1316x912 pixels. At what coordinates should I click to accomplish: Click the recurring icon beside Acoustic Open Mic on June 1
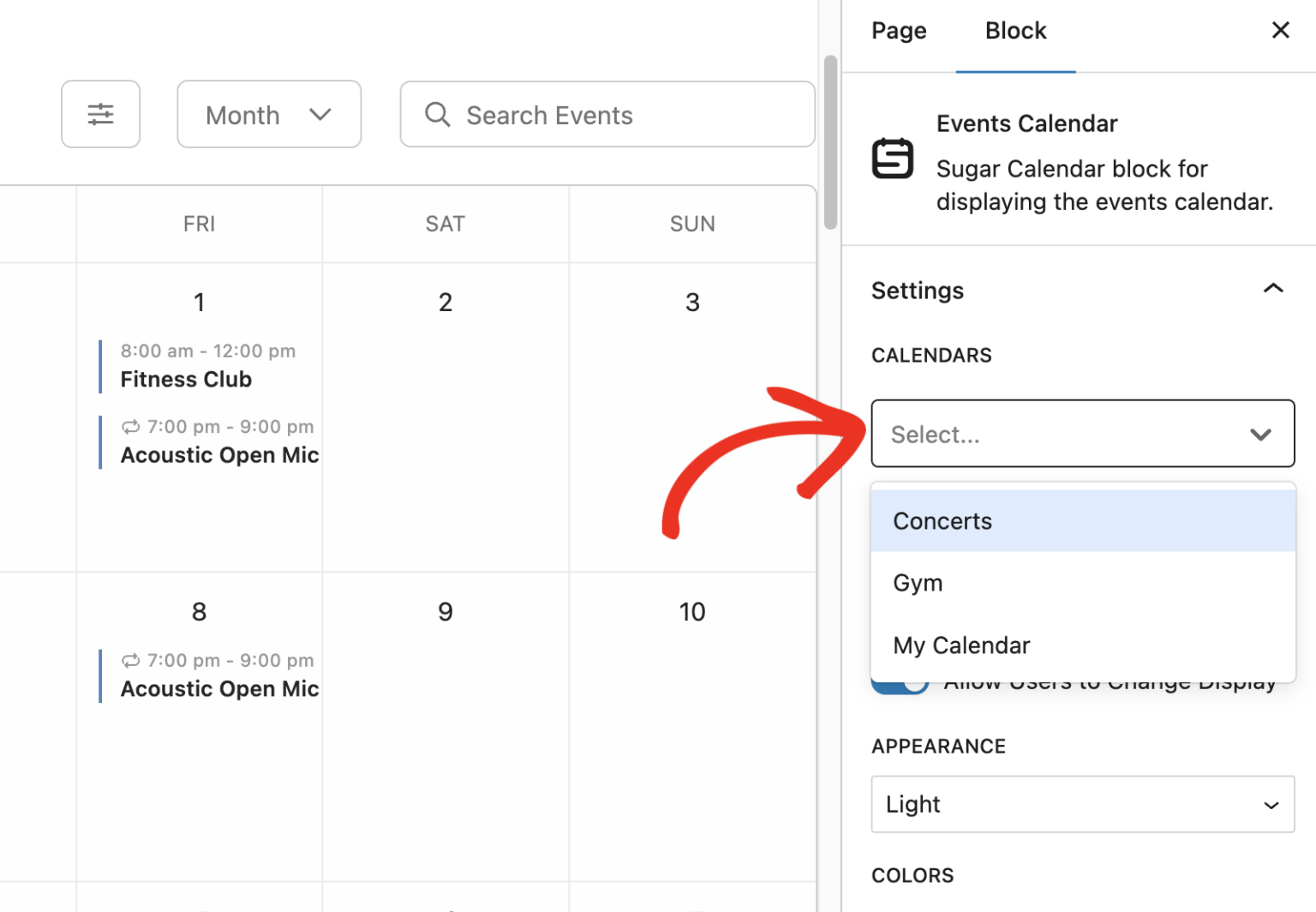[x=130, y=426]
